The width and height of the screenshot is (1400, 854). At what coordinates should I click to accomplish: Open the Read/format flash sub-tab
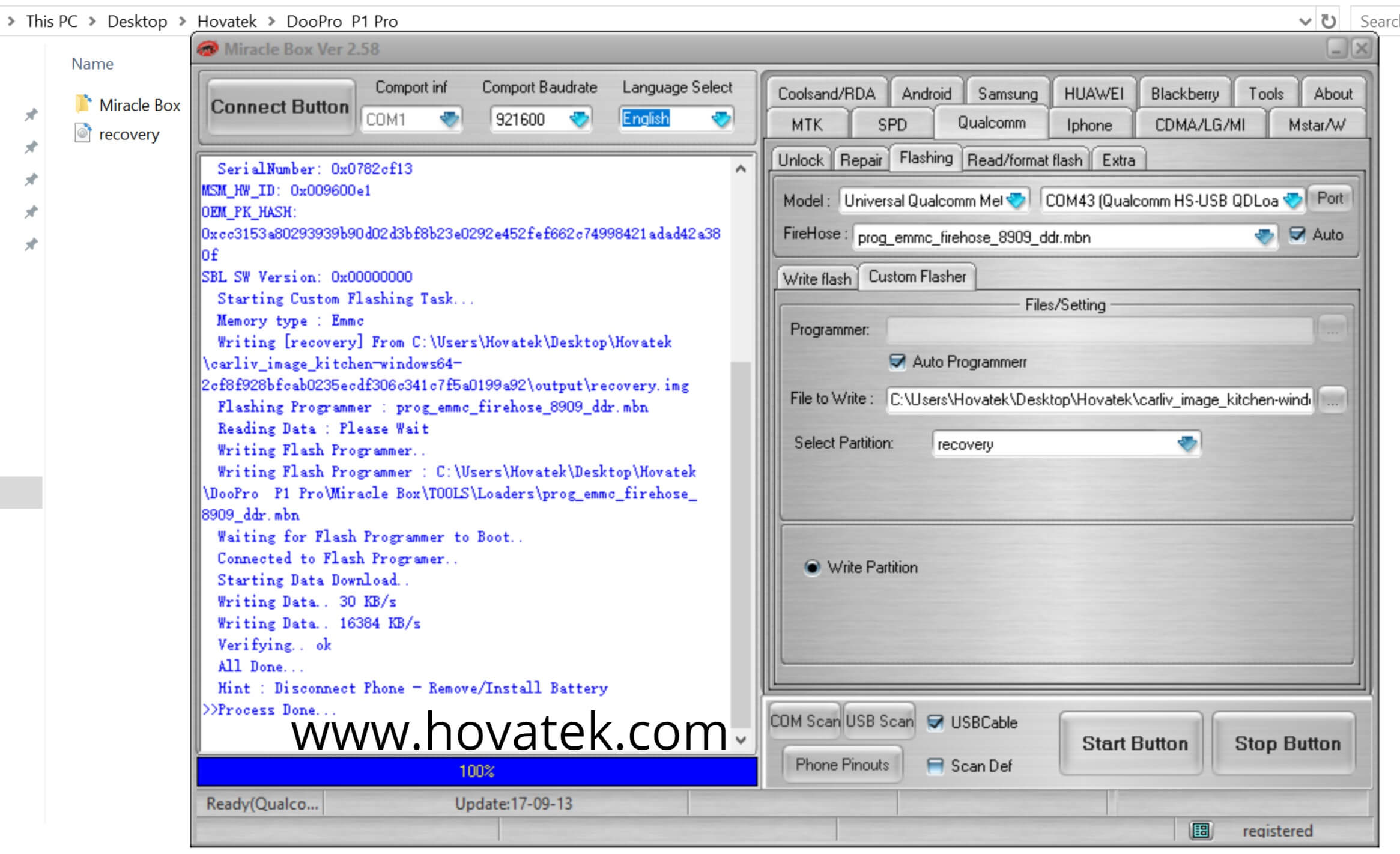[x=1025, y=160]
